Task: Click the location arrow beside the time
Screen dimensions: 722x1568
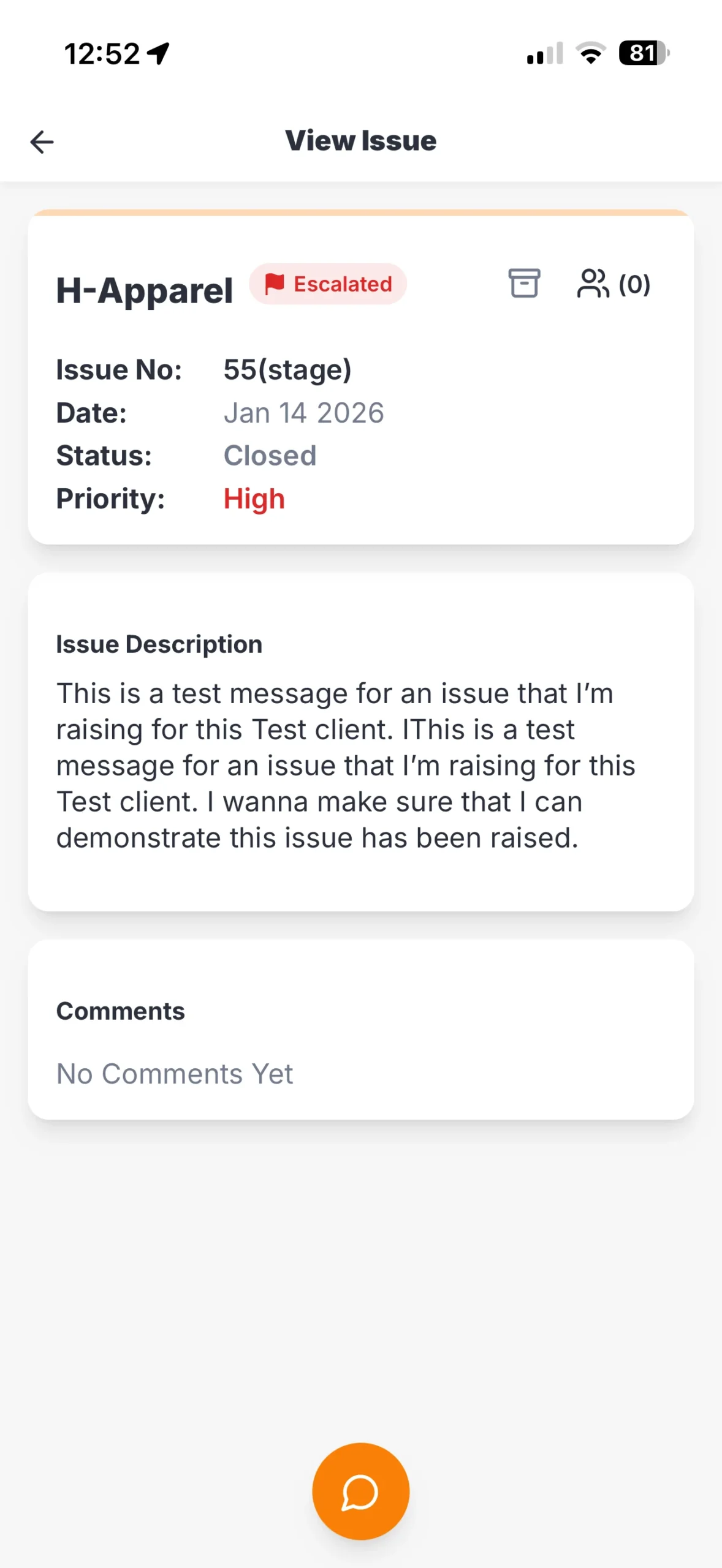Action: pos(159,53)
